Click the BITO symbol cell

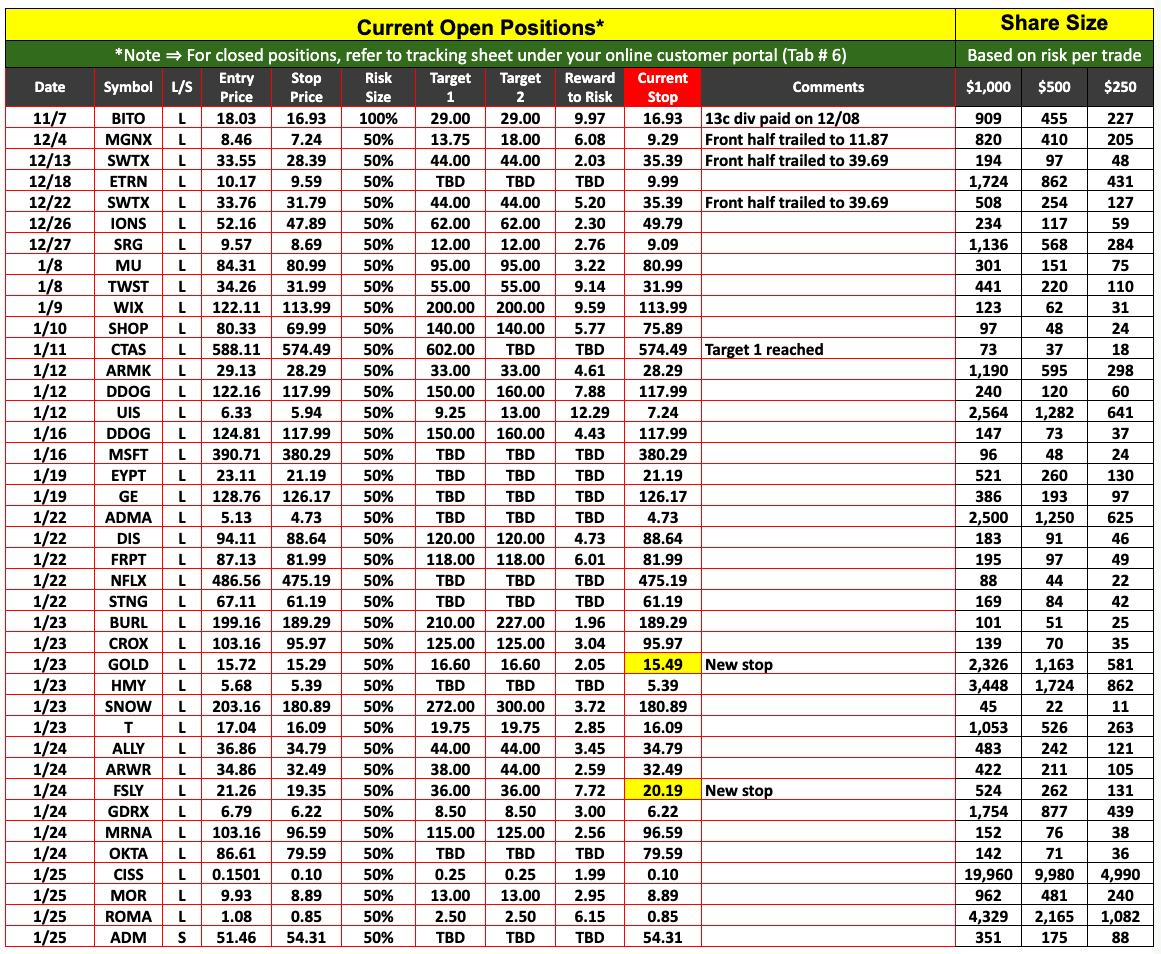click(129, 118)
